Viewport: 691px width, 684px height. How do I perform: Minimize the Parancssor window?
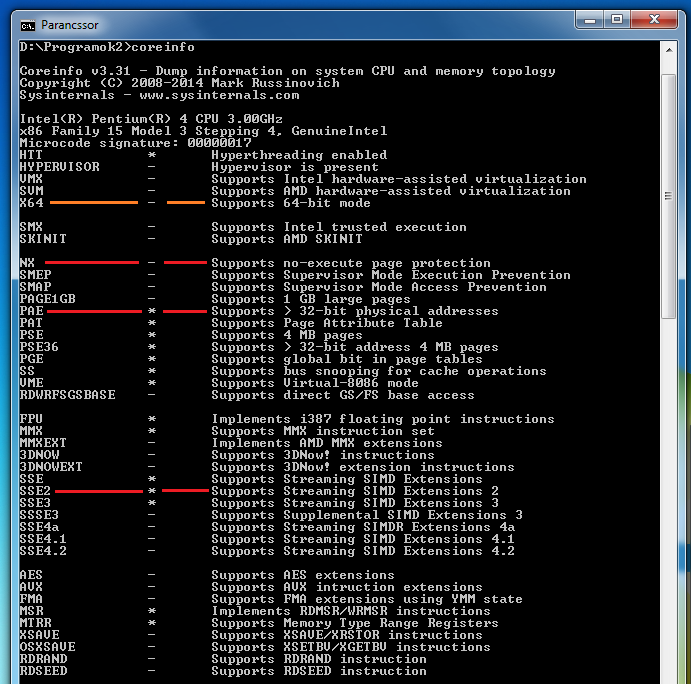coord(590,20)
